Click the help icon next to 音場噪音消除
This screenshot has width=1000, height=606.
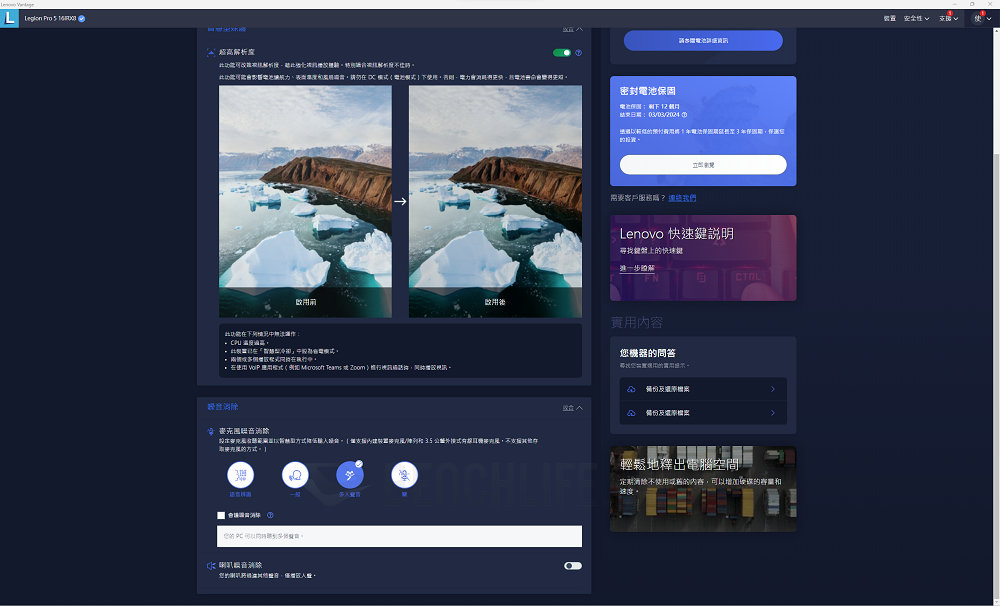[270, 515]
